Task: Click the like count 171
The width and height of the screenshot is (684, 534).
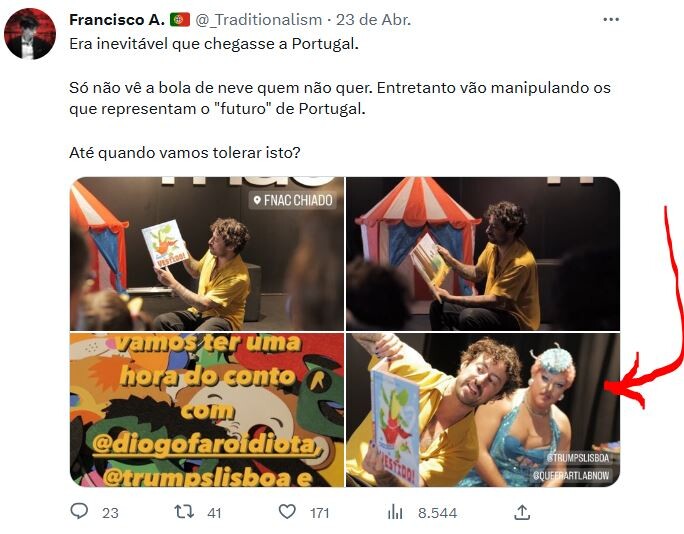Action: [x=319, y=513]
